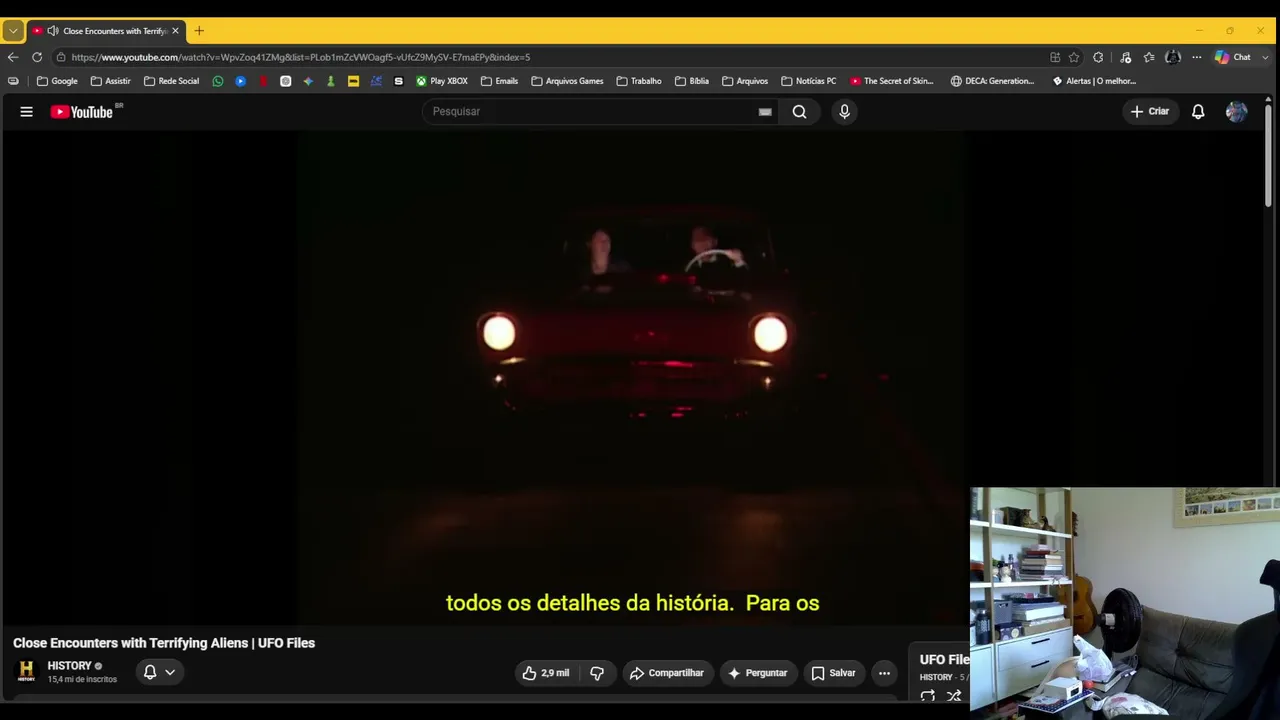Toggle playlist shuffle button
The image size is (1280, 720).
tap(954, 696)
